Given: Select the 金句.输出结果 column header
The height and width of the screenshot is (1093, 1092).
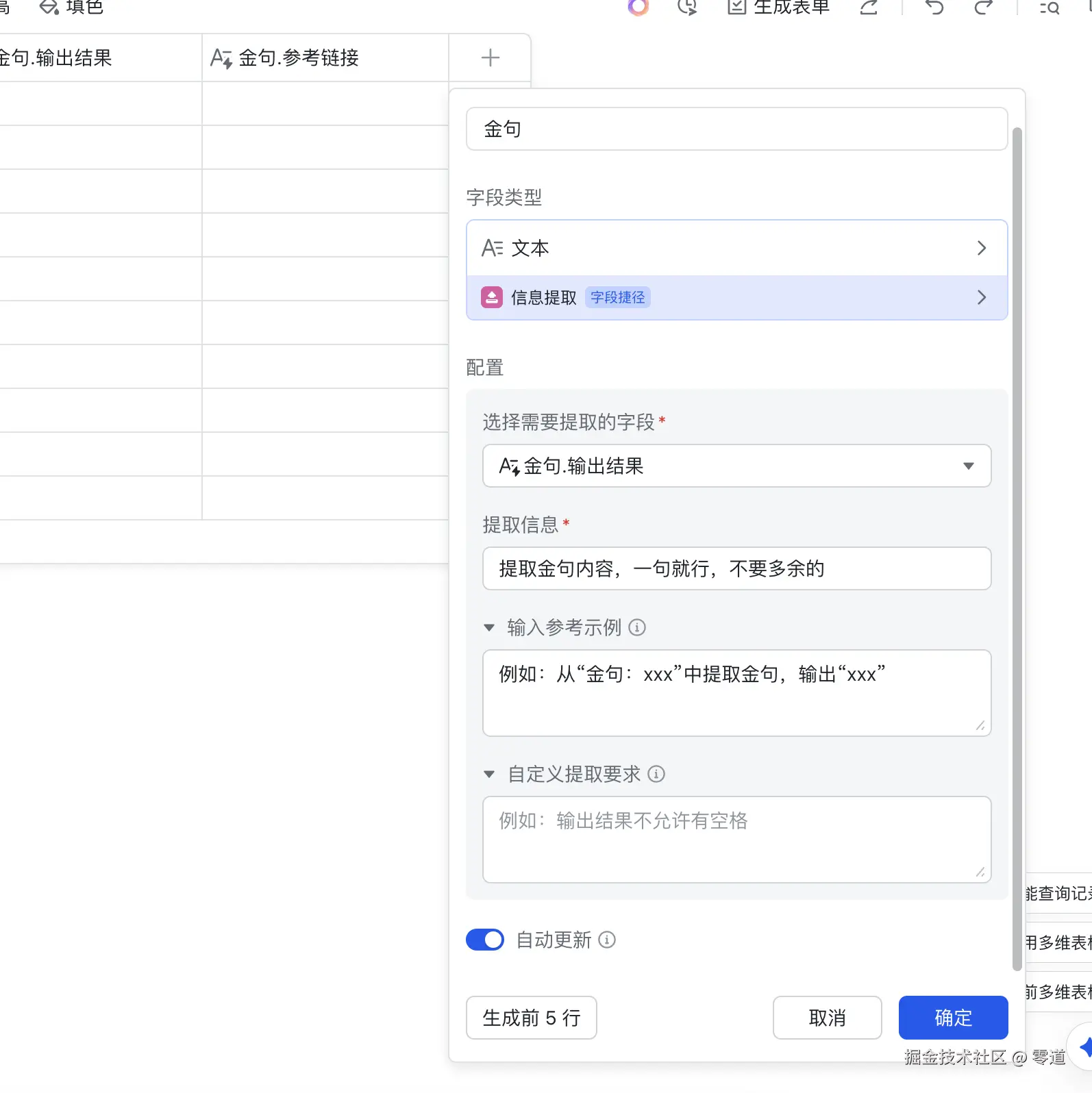Looking at the screenshot, I should click(101, 58).
